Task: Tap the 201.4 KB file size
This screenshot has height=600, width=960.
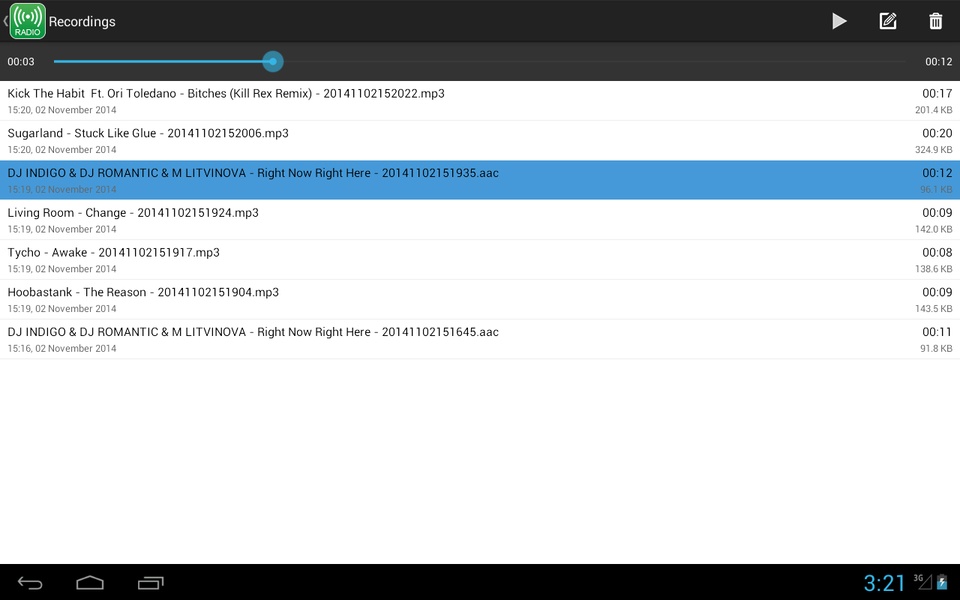Action: (934, 110)
